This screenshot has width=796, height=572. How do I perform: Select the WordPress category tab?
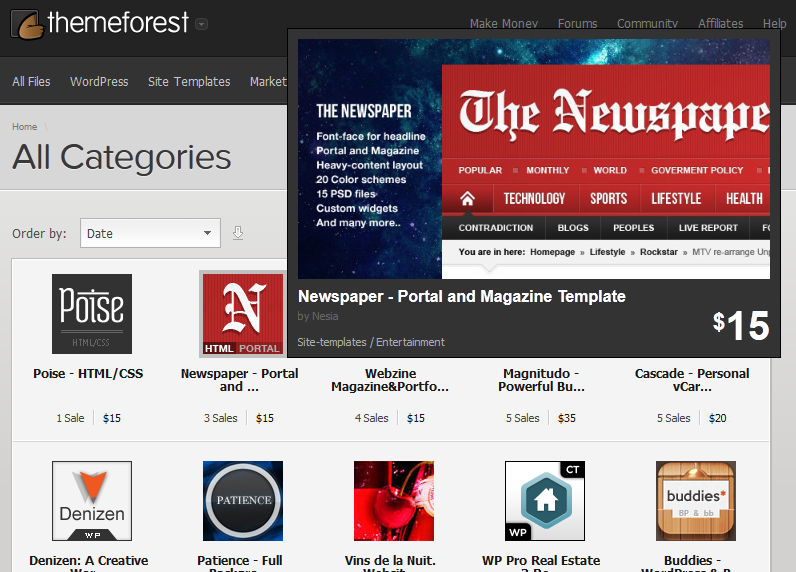coord(99,81)
